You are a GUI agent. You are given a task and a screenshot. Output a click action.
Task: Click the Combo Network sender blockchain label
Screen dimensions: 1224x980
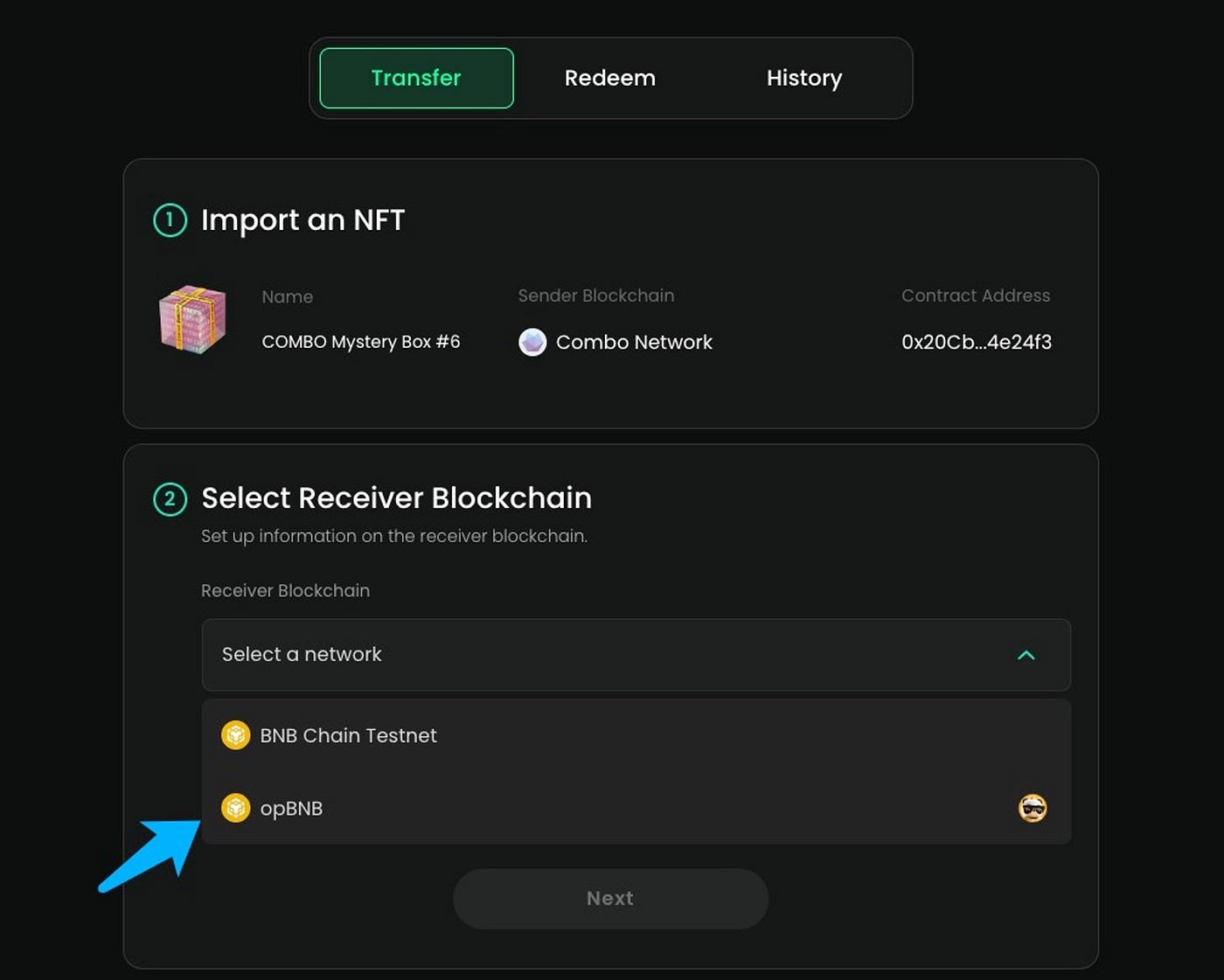pyautogui.click(x=634, y=342)
